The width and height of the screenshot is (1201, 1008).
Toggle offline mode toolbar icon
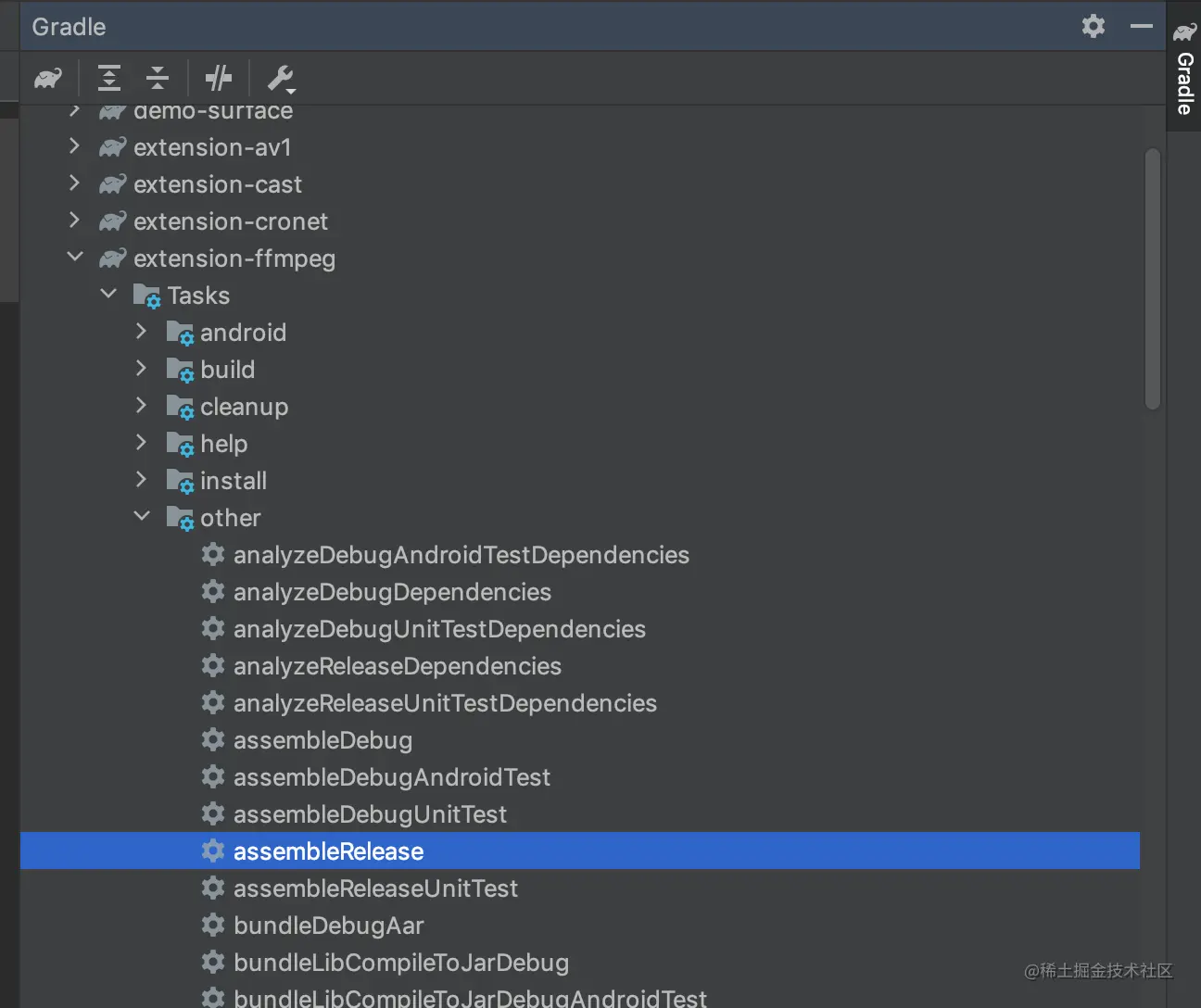(219, 79)
